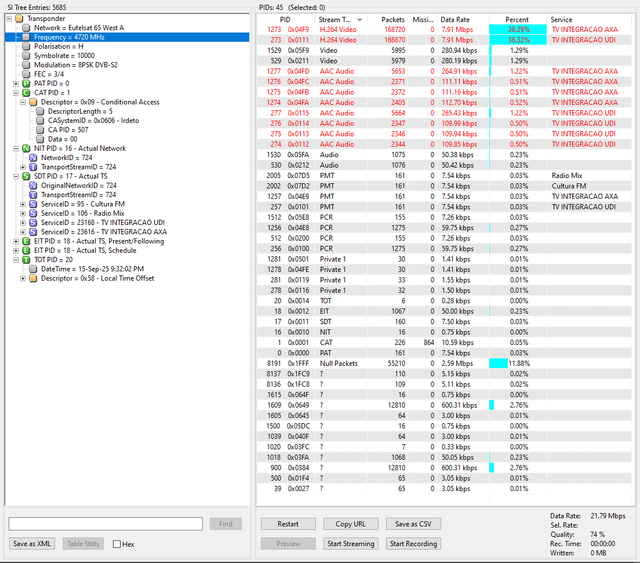Click the DateTime node icon
Viewport: 640px width, 563px height.
33,269
